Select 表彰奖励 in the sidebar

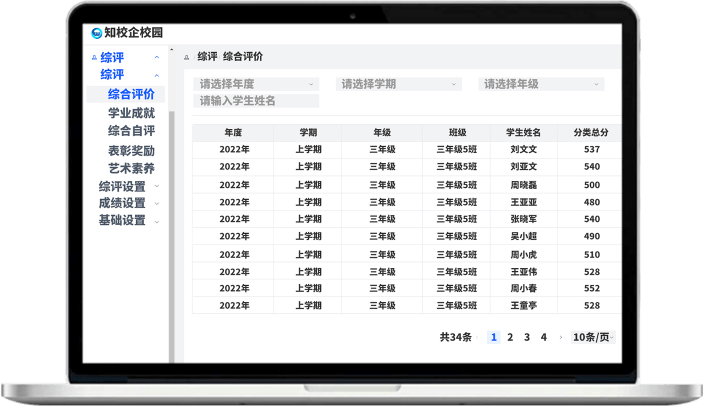pos(131,150)
